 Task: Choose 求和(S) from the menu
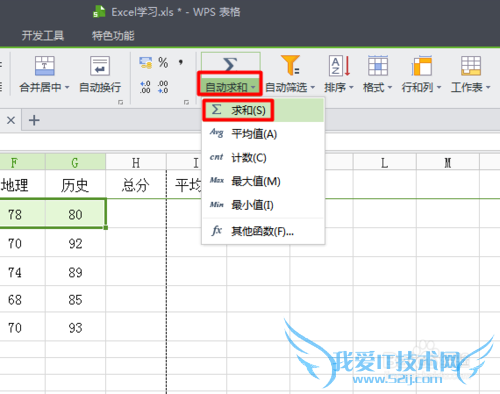tap(263, 110)
